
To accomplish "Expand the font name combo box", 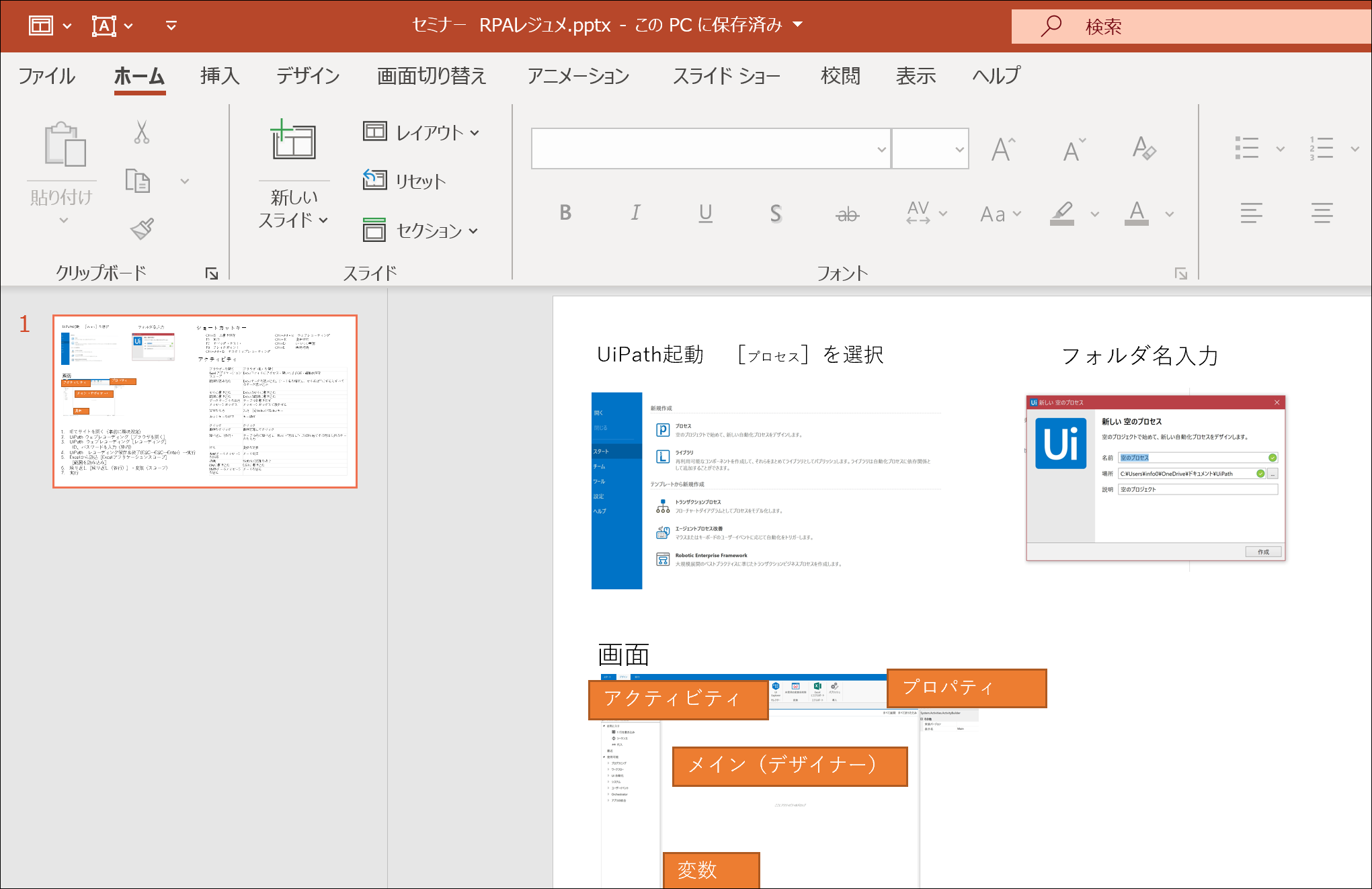I will (x=881, y=149).
